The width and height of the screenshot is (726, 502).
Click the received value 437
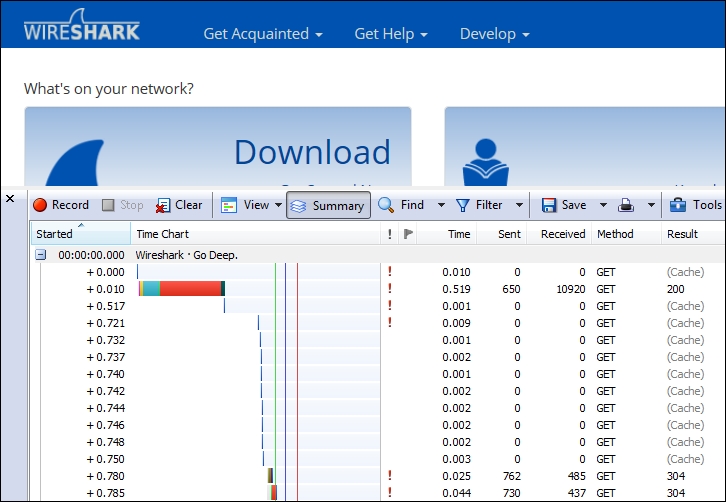[x=576, y=493]
